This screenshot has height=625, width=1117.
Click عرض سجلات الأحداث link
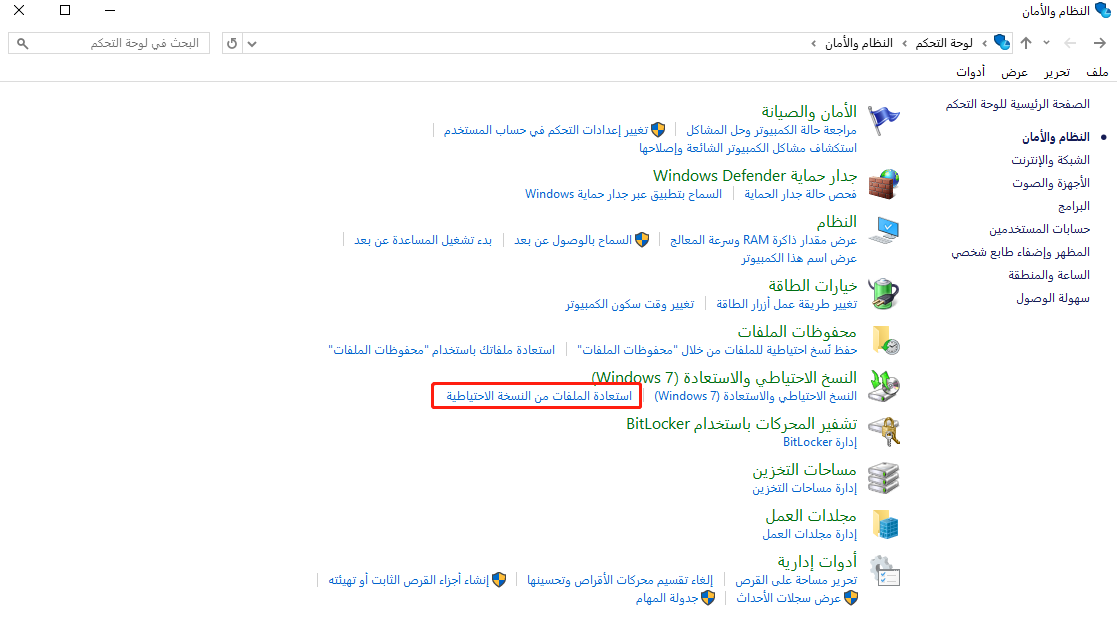[789, 598]
